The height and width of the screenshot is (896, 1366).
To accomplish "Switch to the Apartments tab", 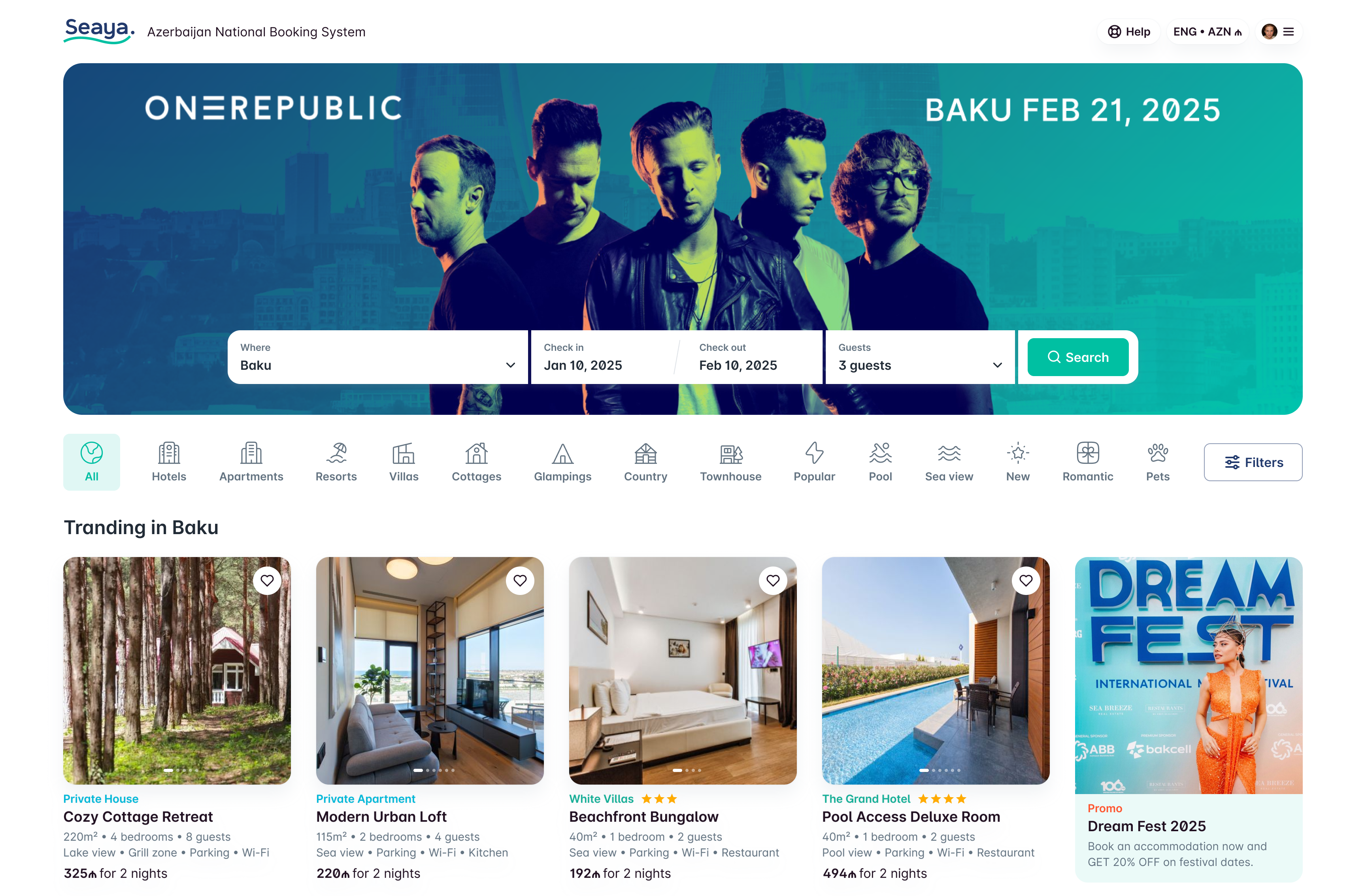I will pyautogui.click(x=251, y=462).
